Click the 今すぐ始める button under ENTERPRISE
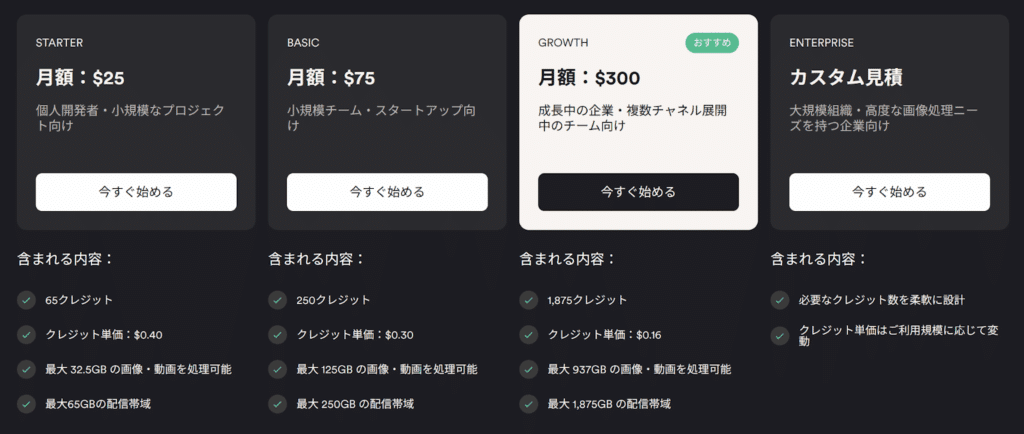This screenshot has width=1024, height=434. [x=889, y=192]
